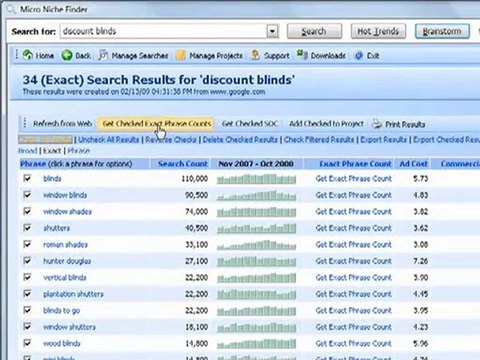
Task: Open the Manage Projects folder icon
Action: pos(180,55)
